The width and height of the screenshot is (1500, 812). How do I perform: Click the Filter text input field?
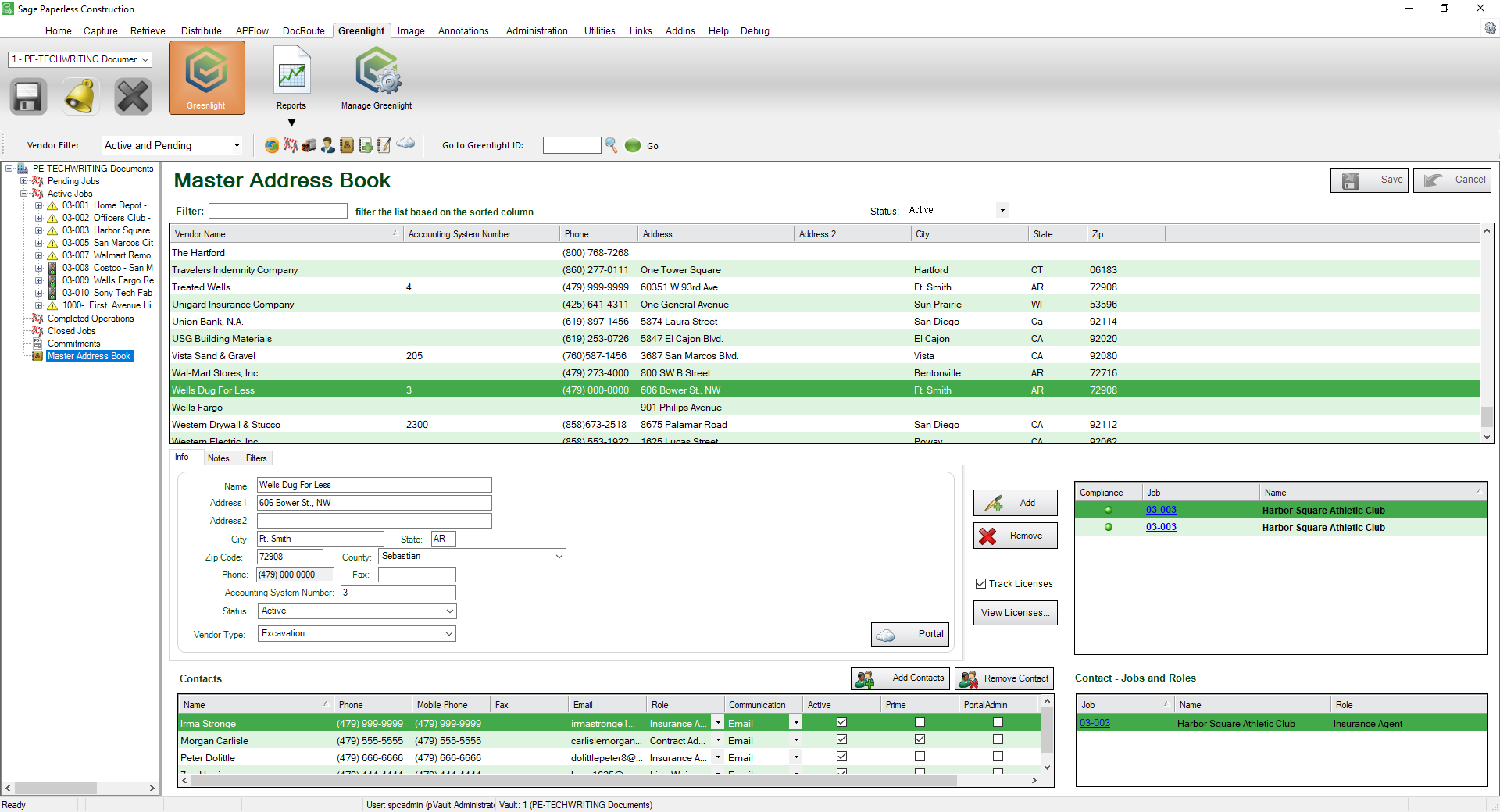(278, 211)
